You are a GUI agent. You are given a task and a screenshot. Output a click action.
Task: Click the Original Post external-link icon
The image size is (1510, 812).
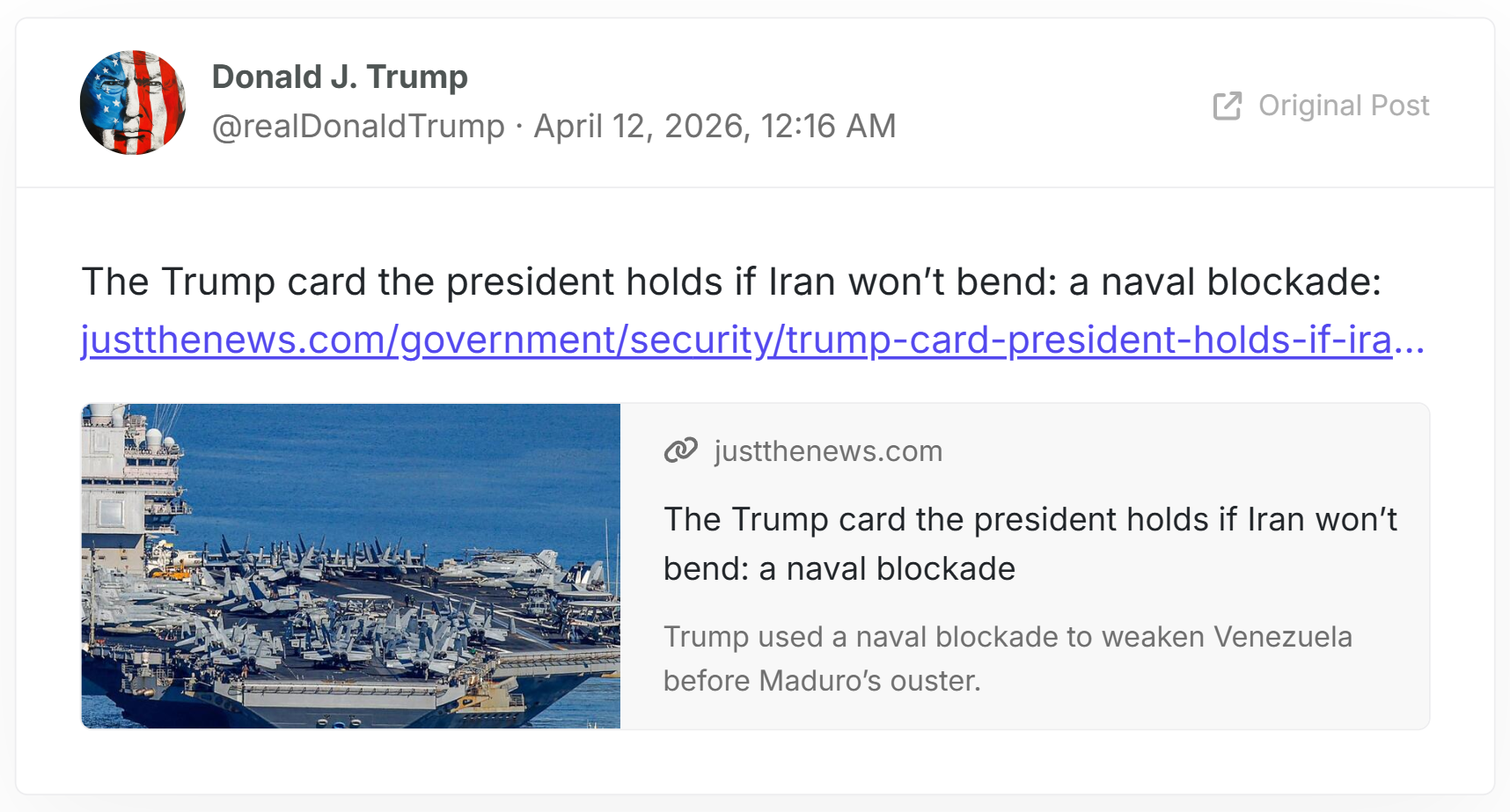click(x=1228, y=106)
